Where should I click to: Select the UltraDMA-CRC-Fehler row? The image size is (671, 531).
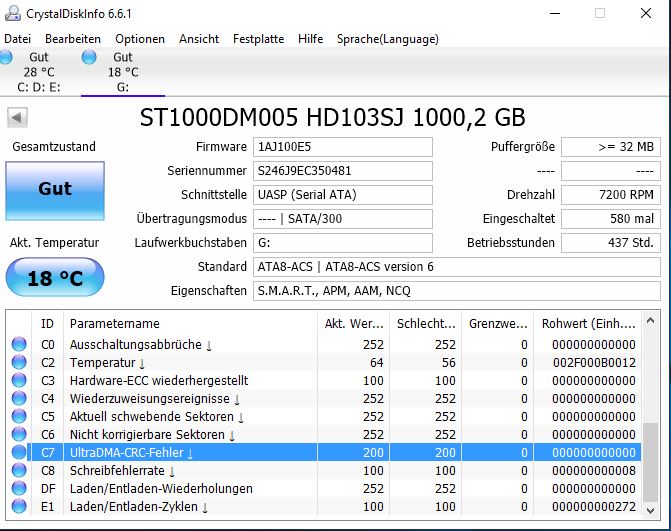[x=324, y=452]
